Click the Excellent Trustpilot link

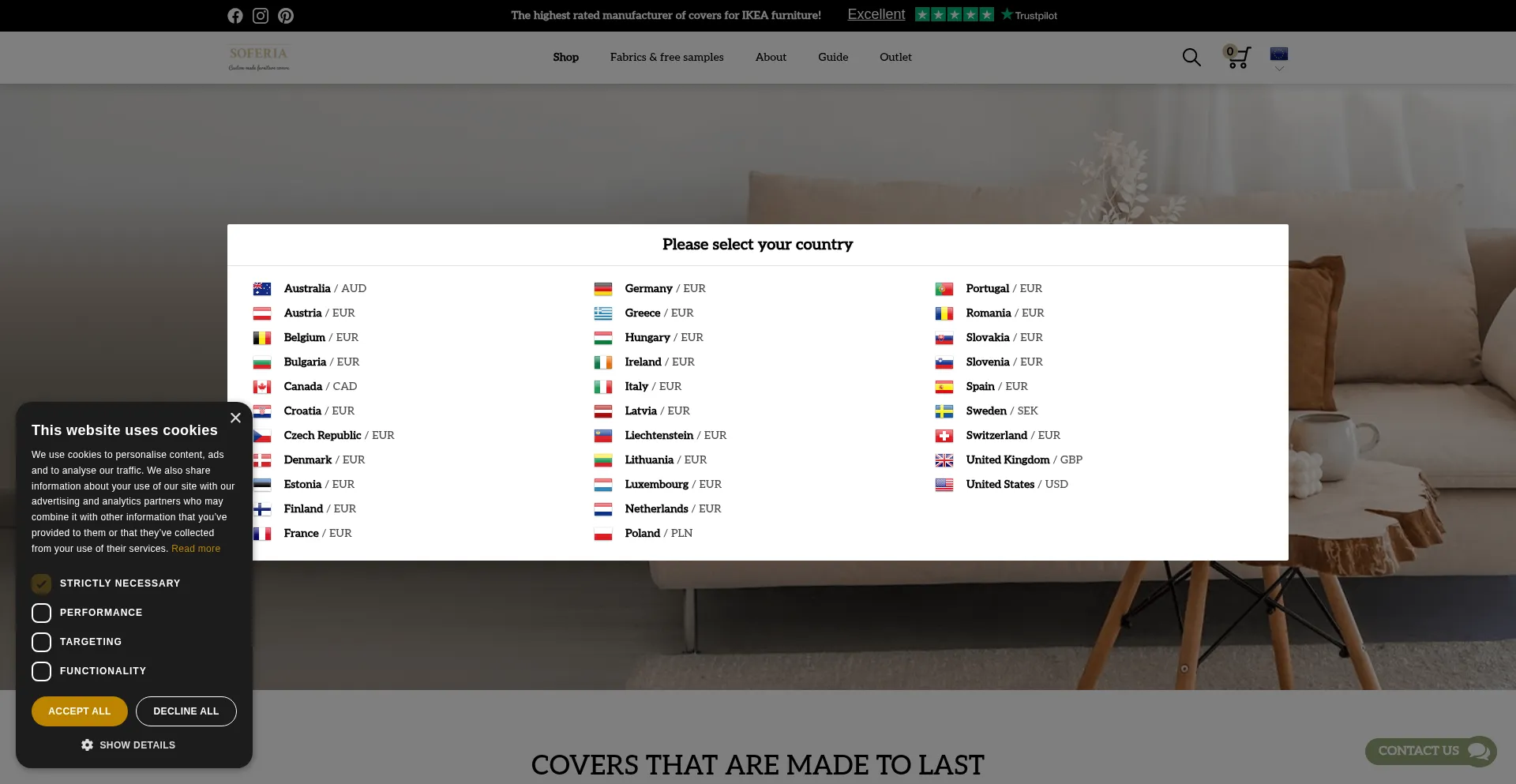click(876, 14)
